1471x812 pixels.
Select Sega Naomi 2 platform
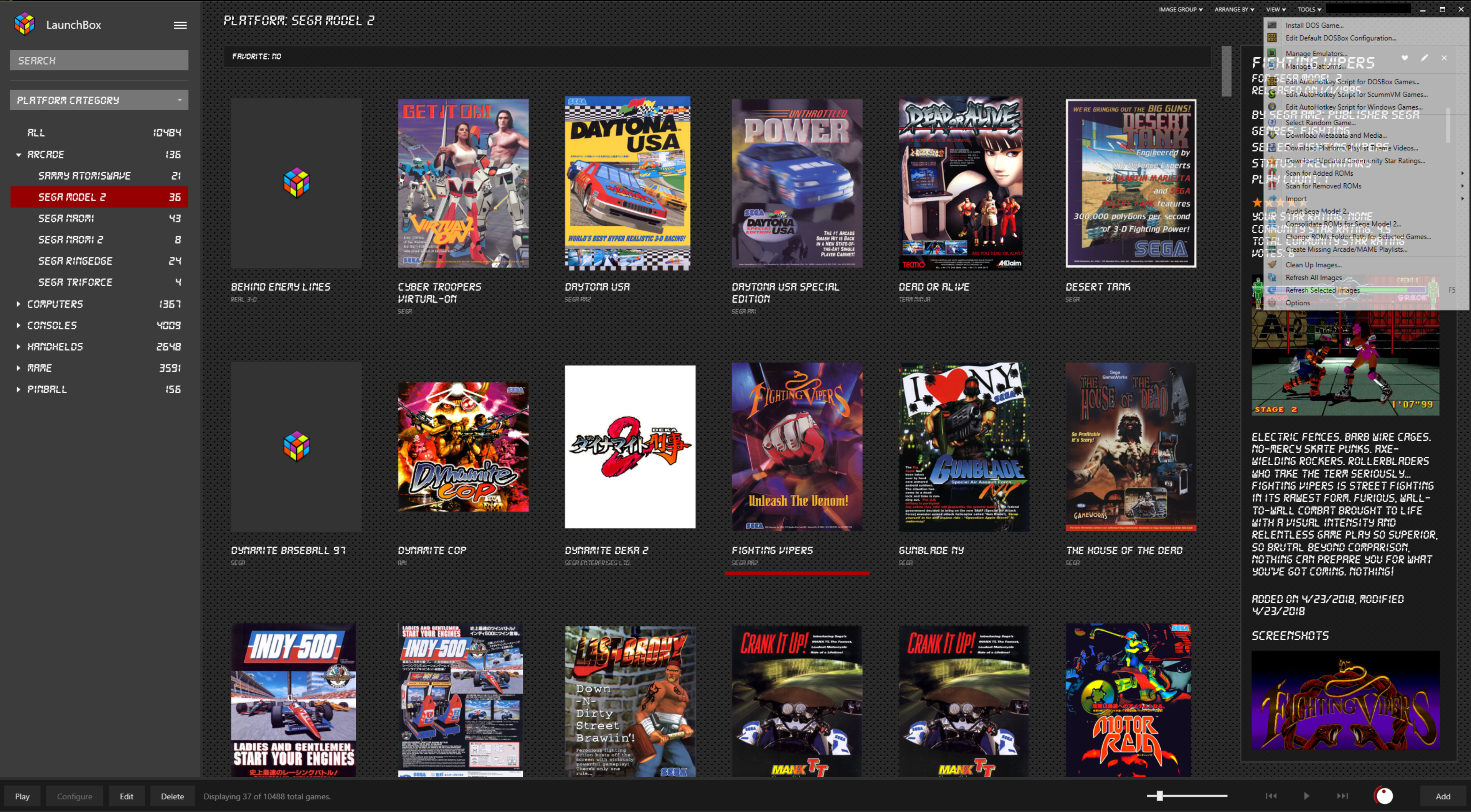pos(99,240)
